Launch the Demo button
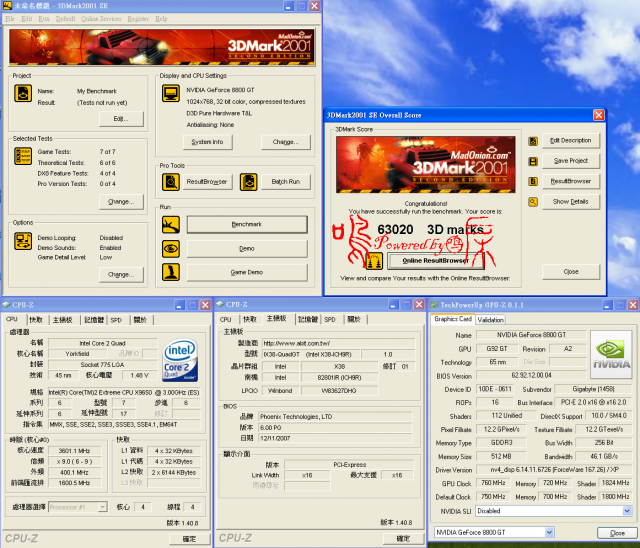The height and width of the screenshot is (548, 640). tap(247, 248)
